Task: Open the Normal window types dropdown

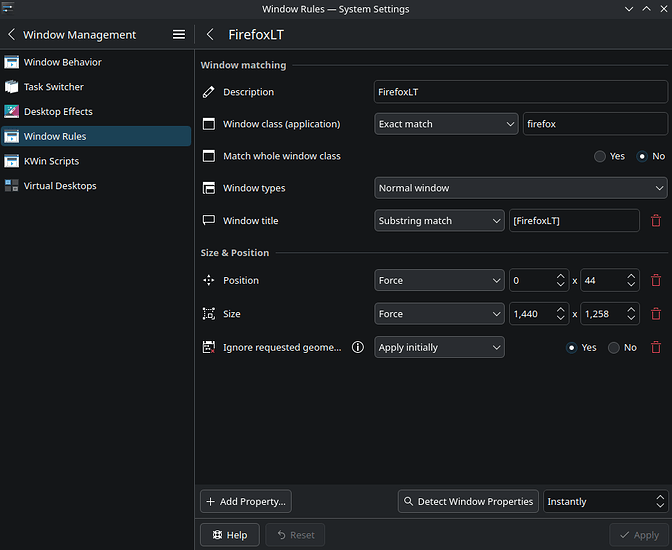Action: coord(521,188)
